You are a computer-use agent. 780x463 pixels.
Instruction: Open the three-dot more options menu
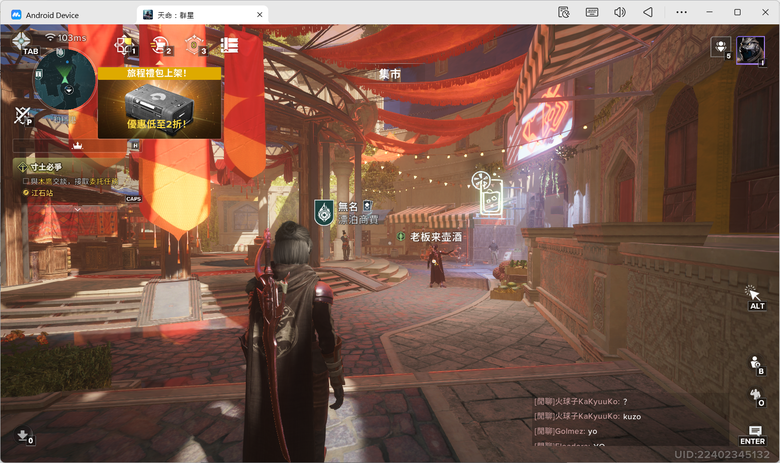682,12
